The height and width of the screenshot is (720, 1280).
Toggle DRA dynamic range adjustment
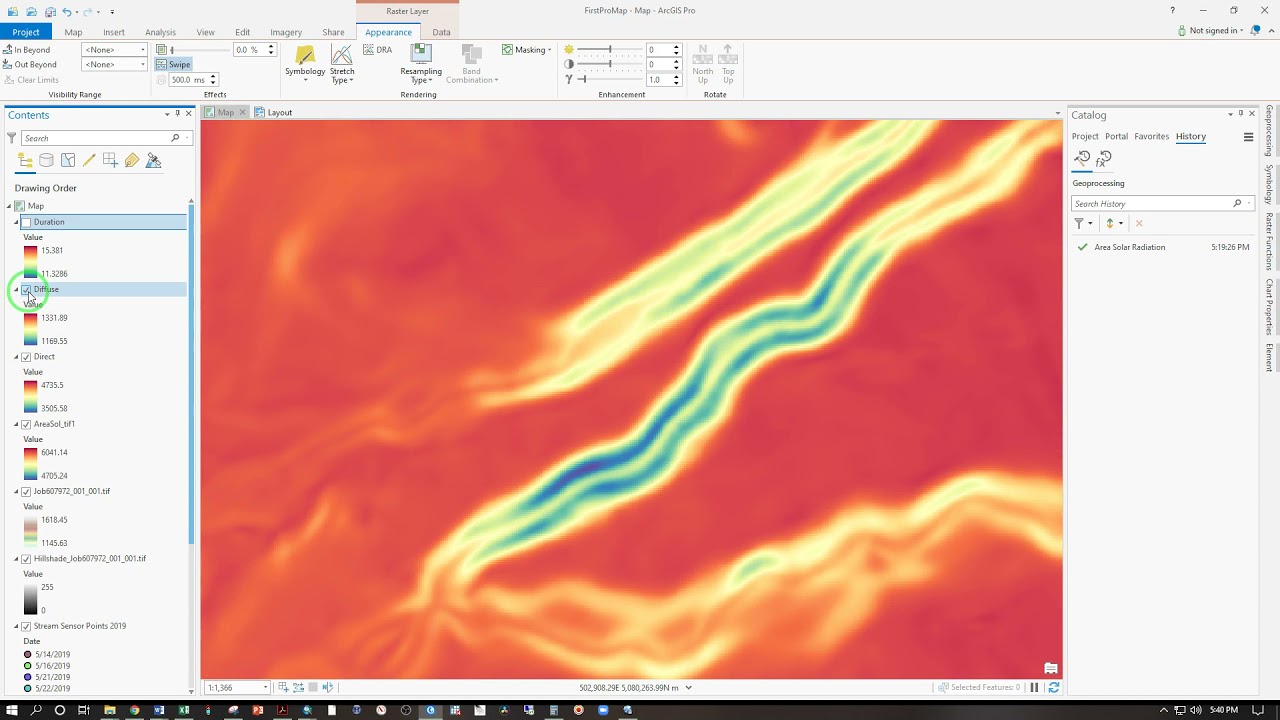click(377, 50)
